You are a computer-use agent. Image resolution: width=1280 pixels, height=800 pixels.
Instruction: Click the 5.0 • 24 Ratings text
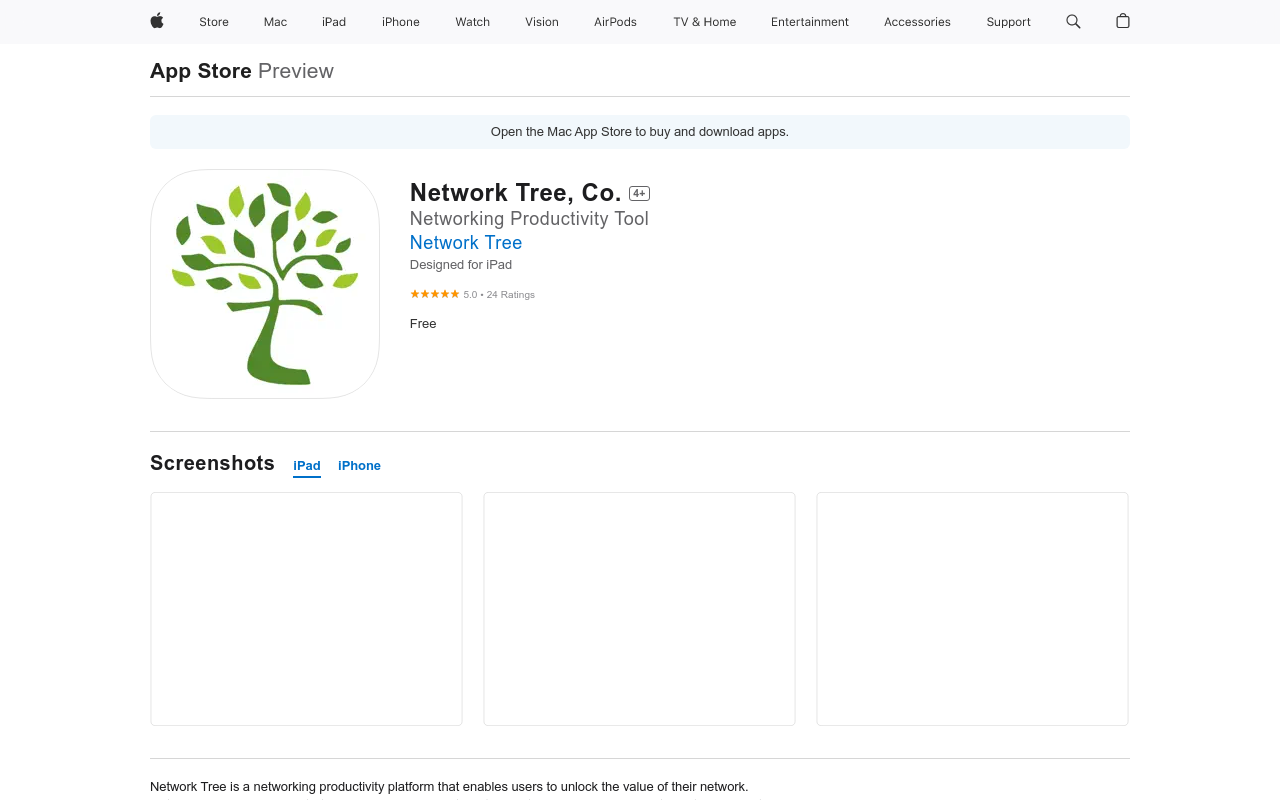(499, 295)
